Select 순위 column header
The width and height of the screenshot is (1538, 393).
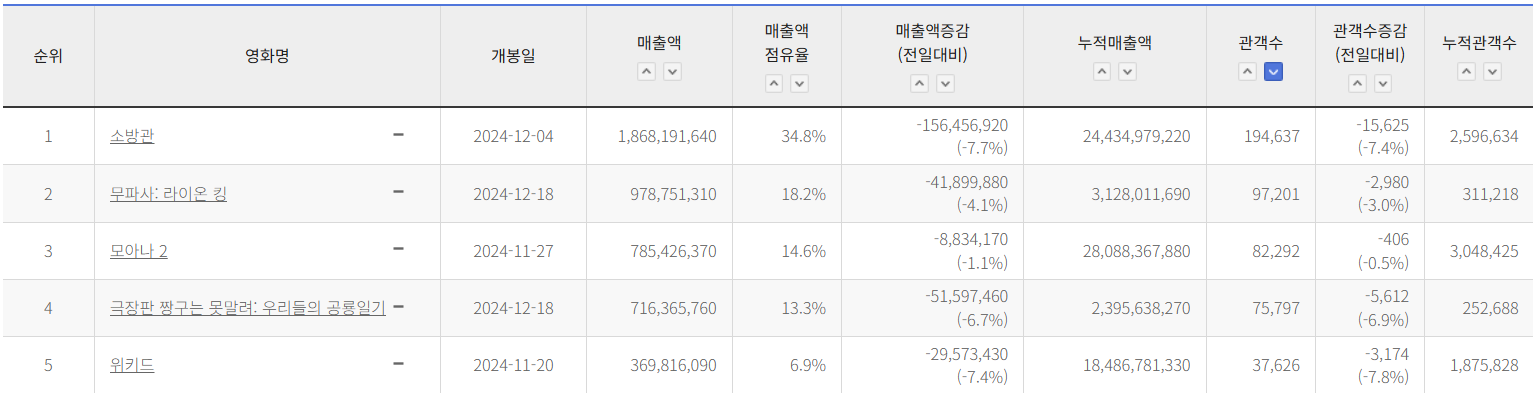[x=48, y=56]
